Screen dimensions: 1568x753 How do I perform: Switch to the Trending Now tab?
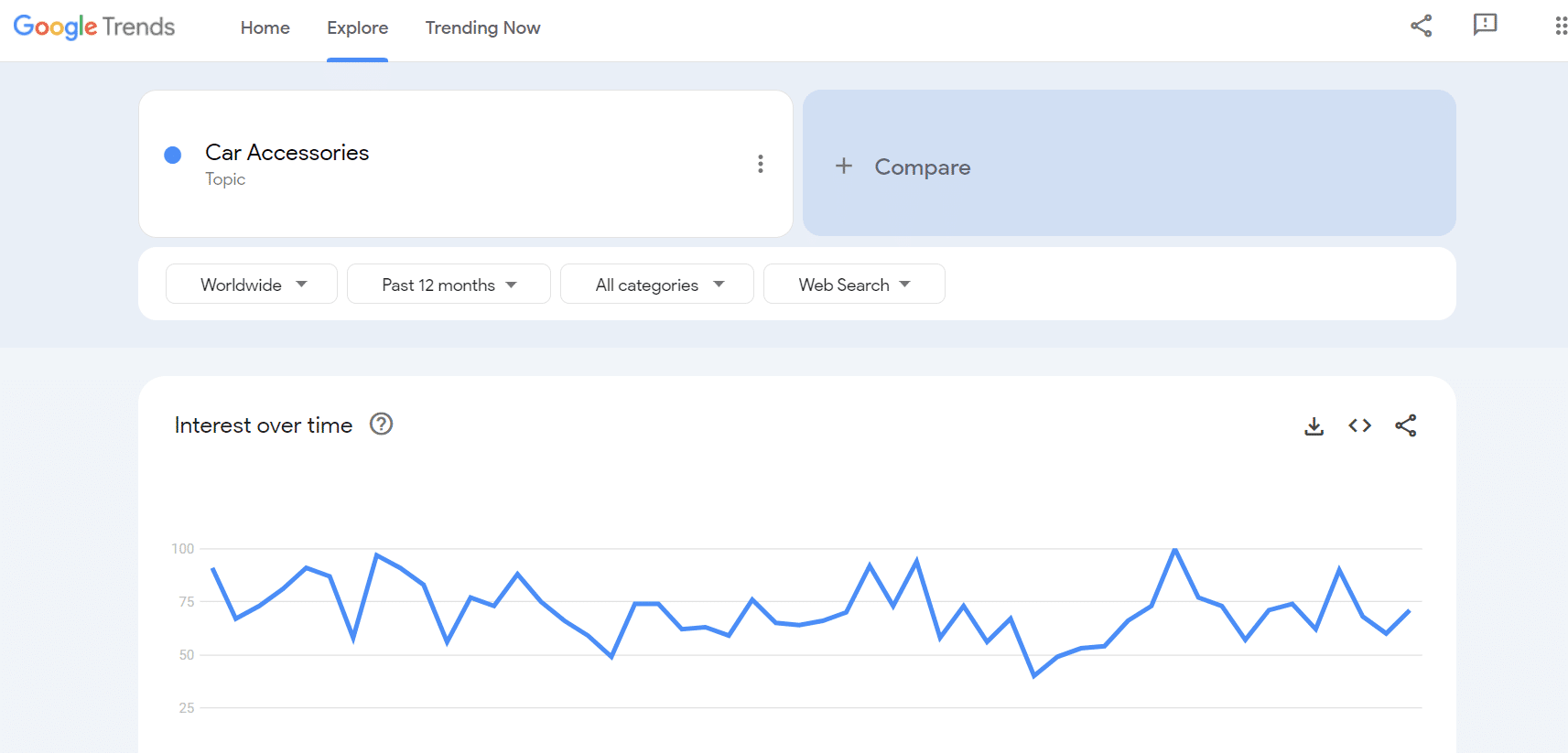coord(482,28)
